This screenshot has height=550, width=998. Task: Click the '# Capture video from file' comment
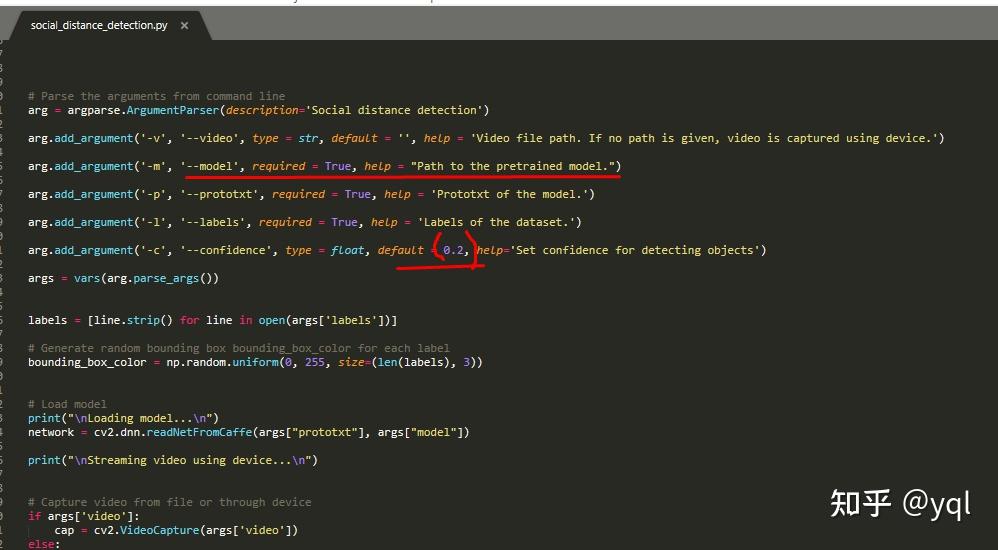[x=170, y=502]
